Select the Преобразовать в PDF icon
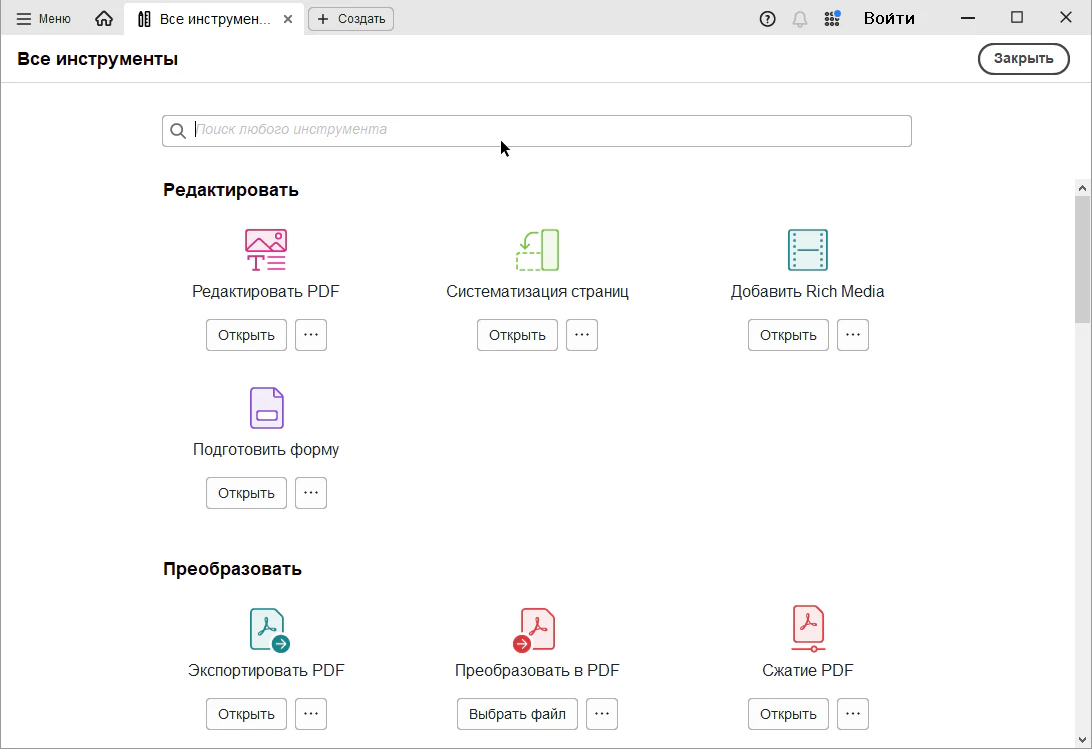Viewport: 1092px width, 749px height. (x=535, y=630)
